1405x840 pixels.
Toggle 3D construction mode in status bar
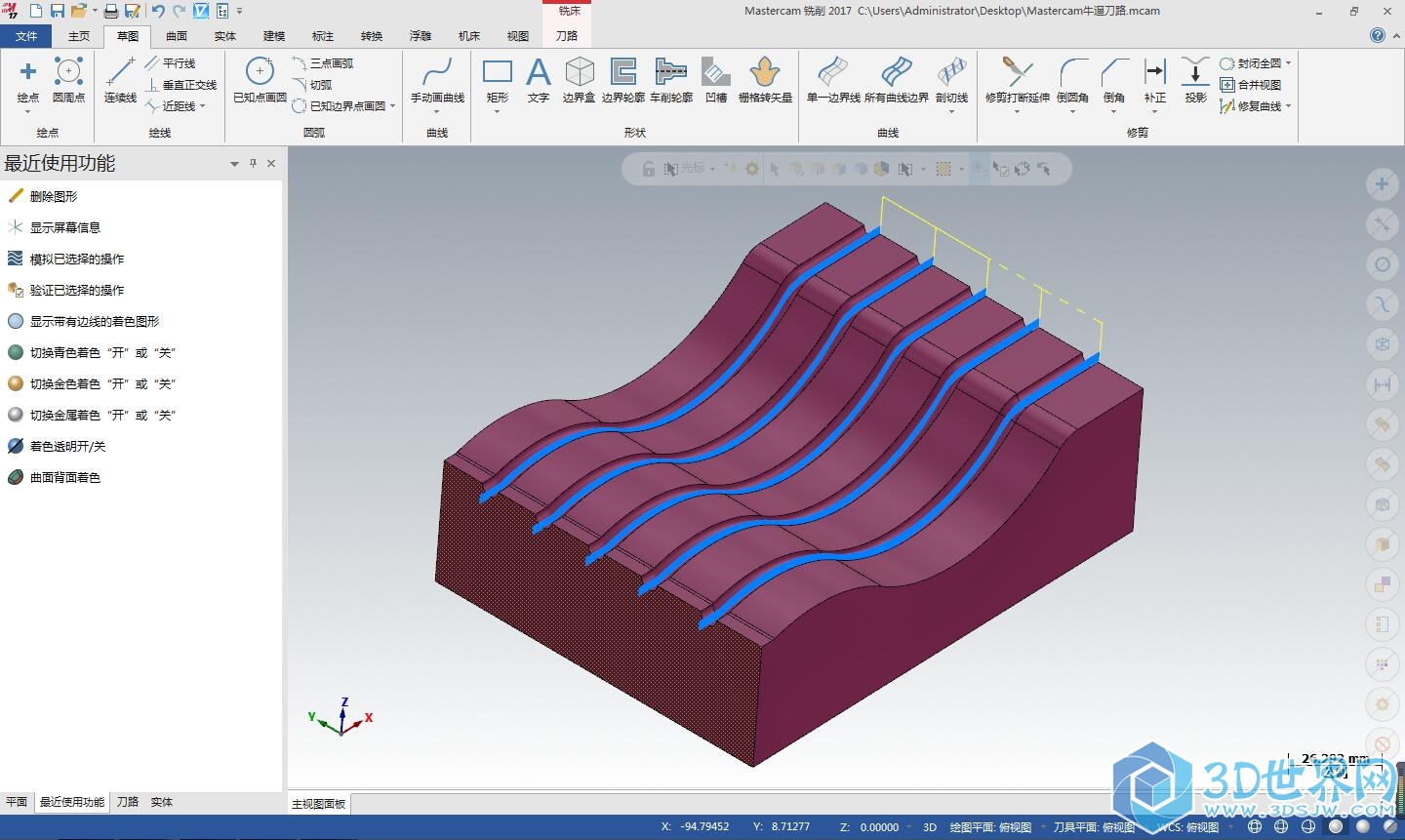[x=930, y=826]
